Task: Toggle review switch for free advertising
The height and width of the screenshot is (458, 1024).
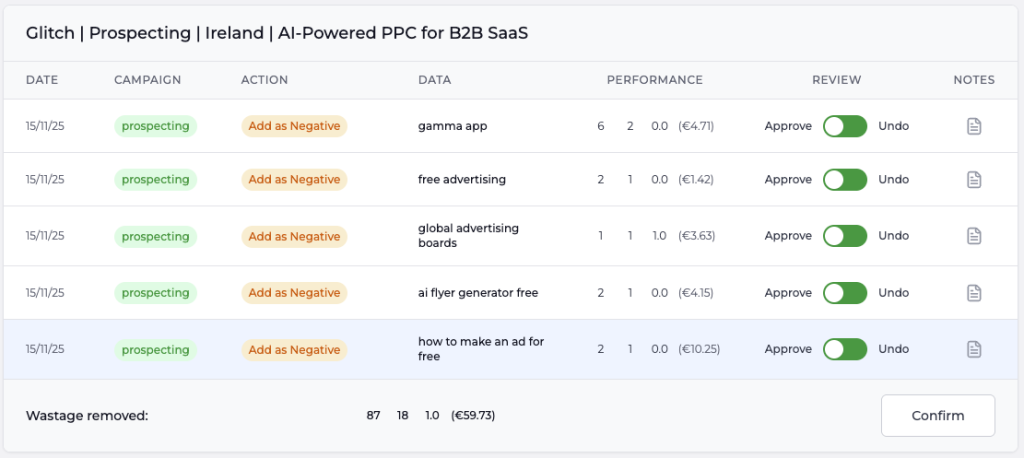Action: pos(845,180)
